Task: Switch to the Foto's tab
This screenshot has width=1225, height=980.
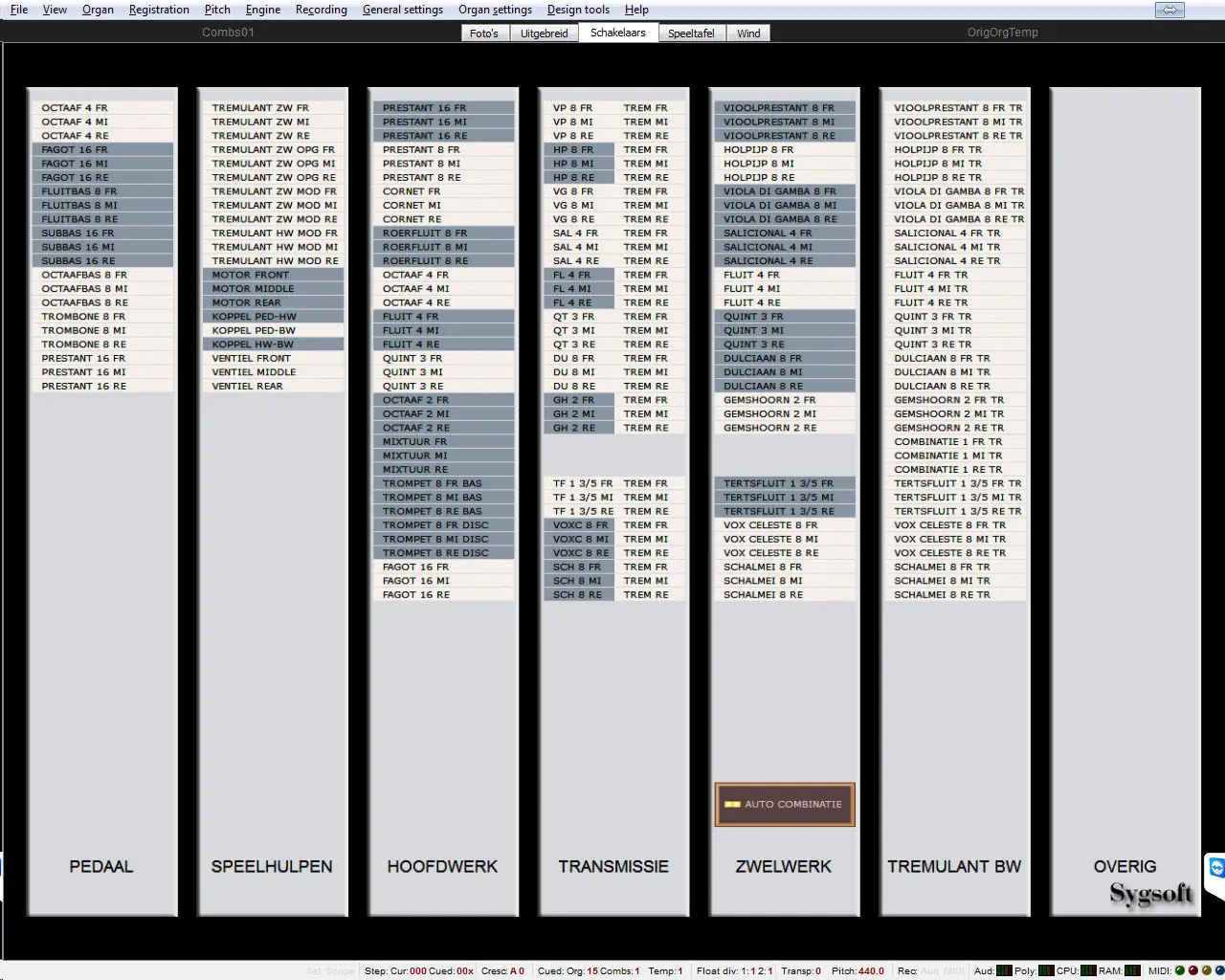Action: tap(484, 33)
